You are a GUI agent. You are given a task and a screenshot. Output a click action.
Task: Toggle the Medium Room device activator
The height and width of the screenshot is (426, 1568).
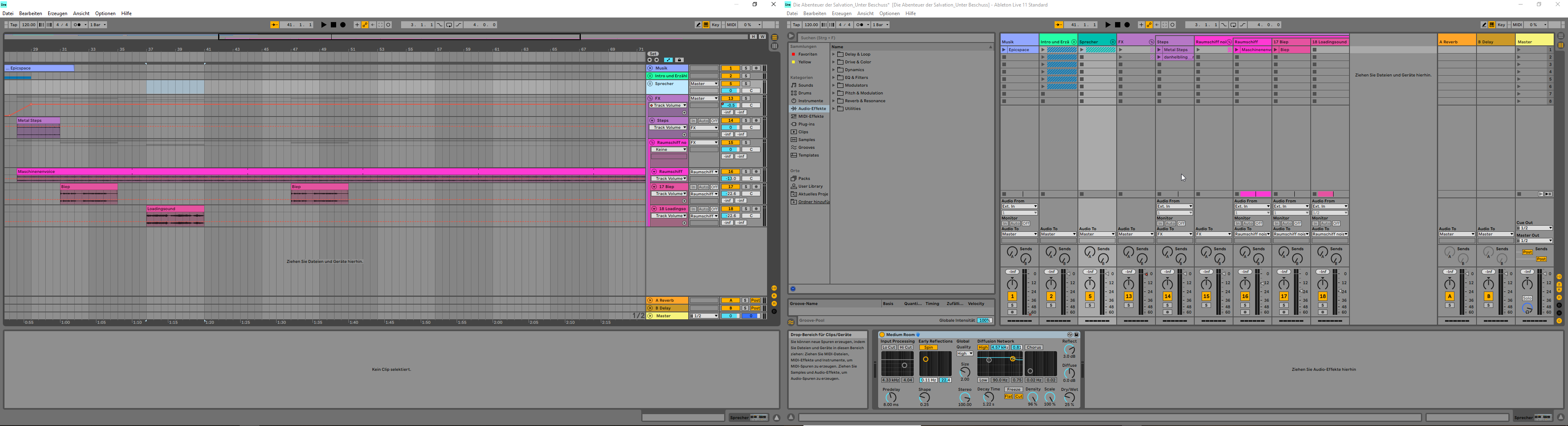pos(882,334)
